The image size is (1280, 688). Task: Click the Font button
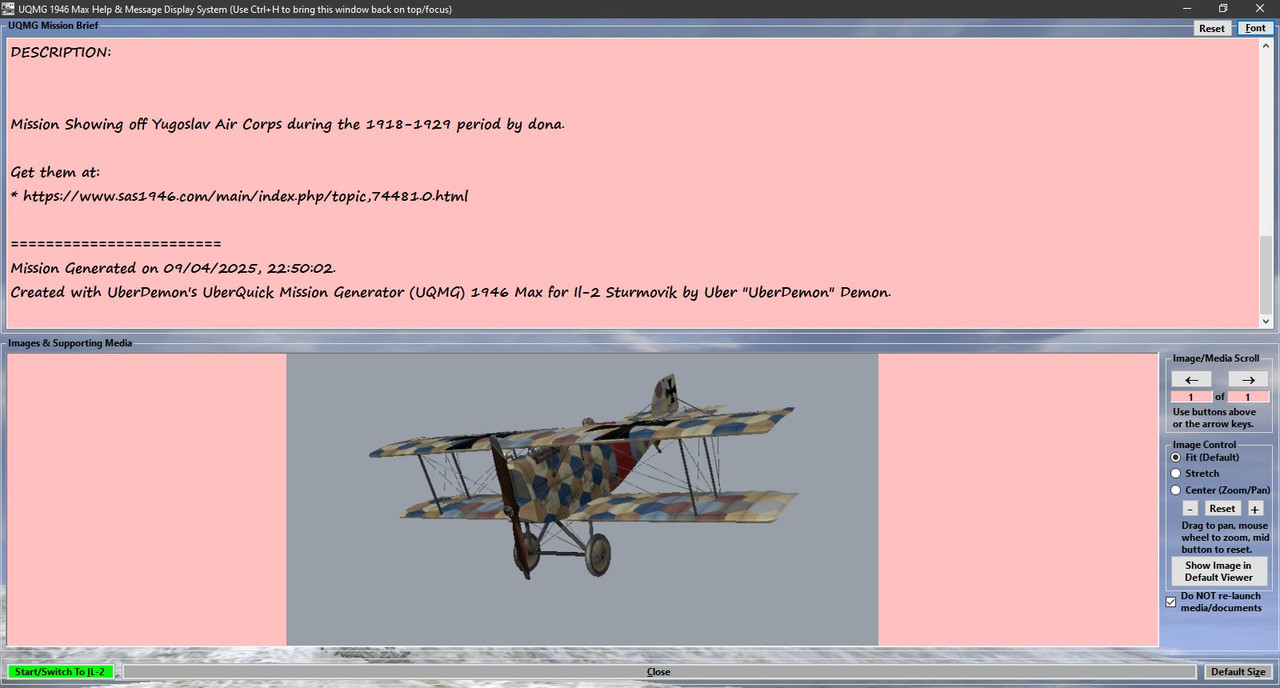(1255, 28)
